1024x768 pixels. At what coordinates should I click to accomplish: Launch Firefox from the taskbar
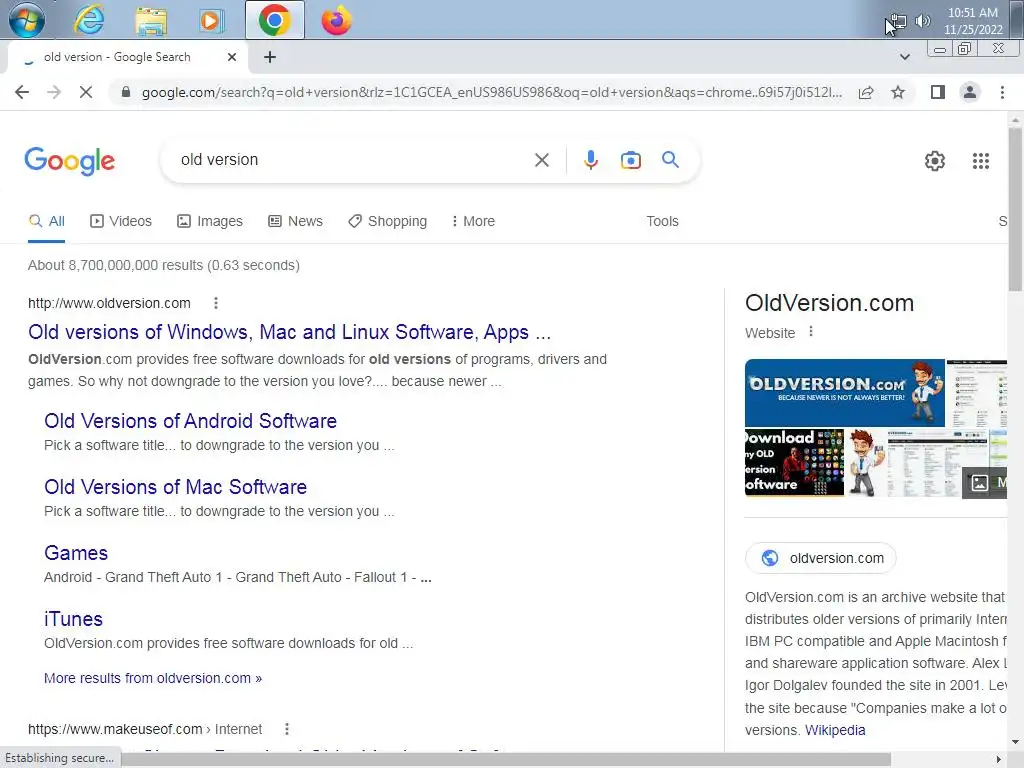[336, 20]
